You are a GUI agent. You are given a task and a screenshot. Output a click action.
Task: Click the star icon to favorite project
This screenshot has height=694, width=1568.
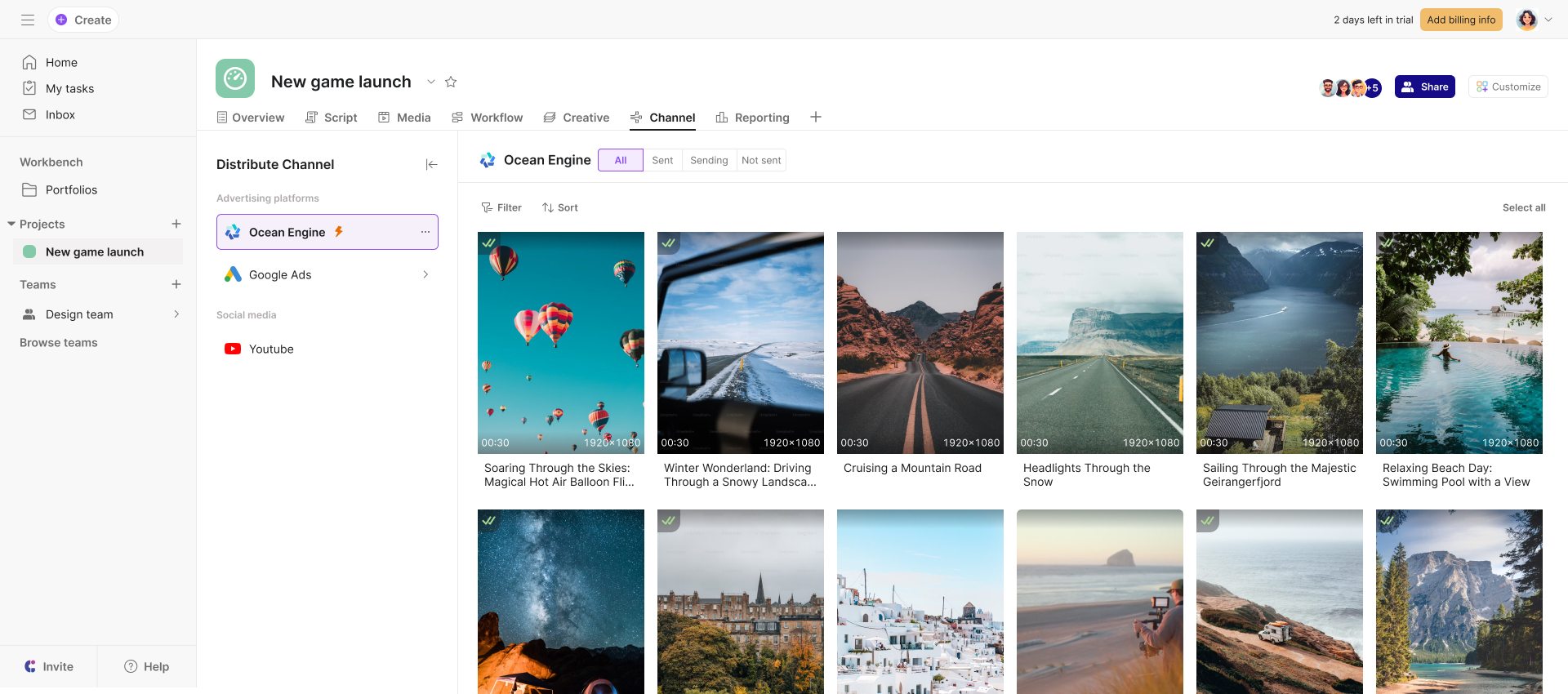(451, 82)
